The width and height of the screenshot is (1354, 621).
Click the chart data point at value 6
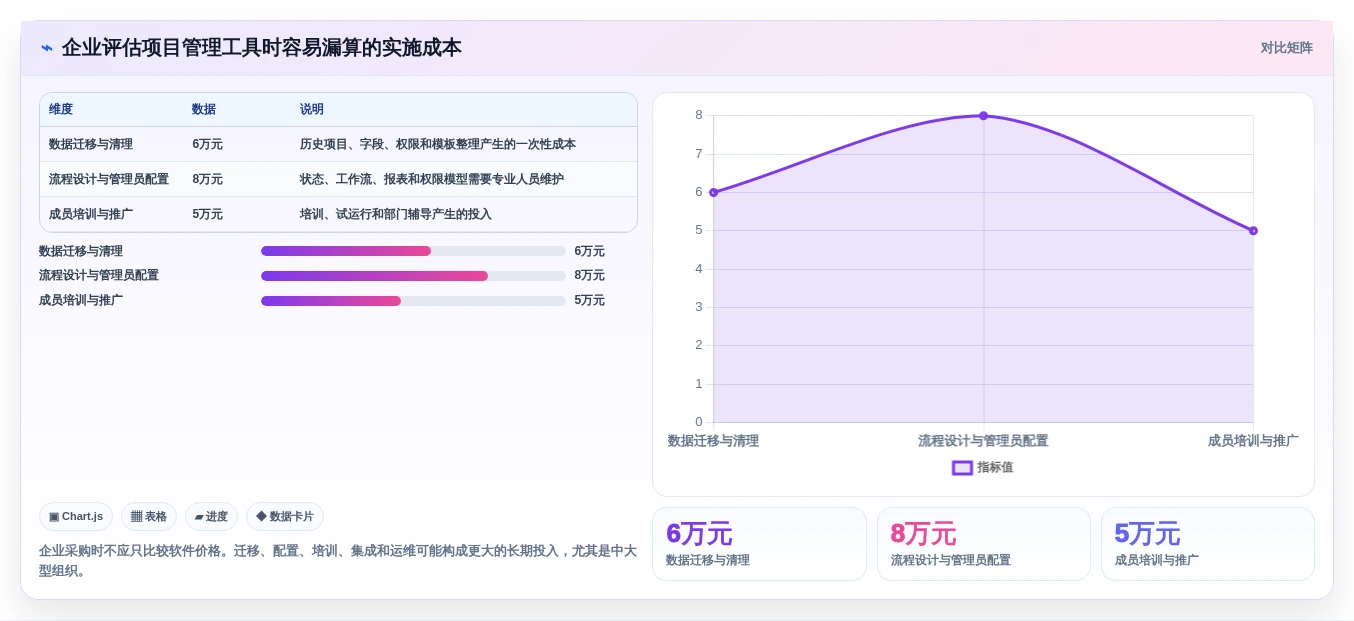point(714,192)
